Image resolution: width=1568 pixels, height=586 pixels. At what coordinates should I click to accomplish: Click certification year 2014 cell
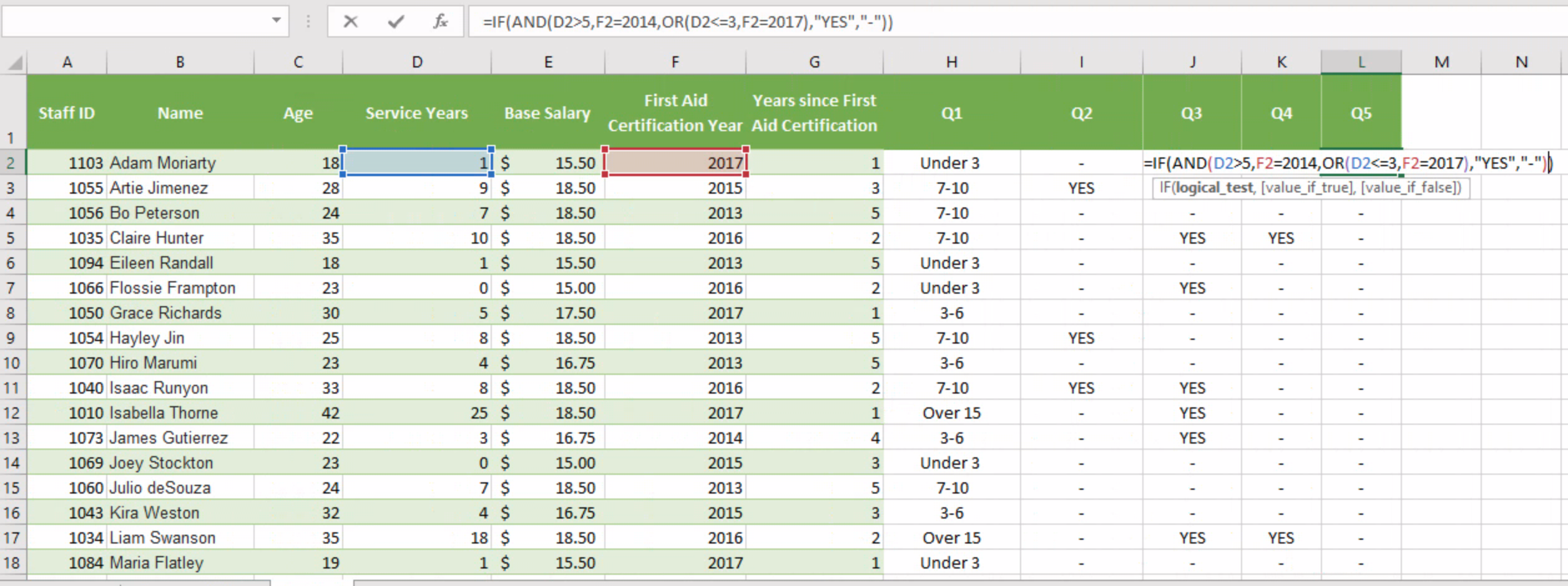coord(675,438)
